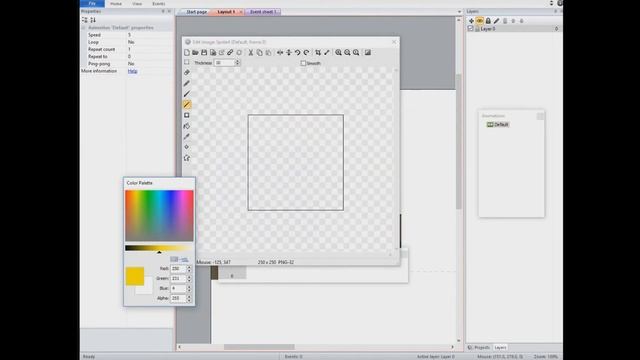This screenshot has width=640, height=360.
Task: Increase the Blue value with the stepper
Action: (x=189, y=287)
